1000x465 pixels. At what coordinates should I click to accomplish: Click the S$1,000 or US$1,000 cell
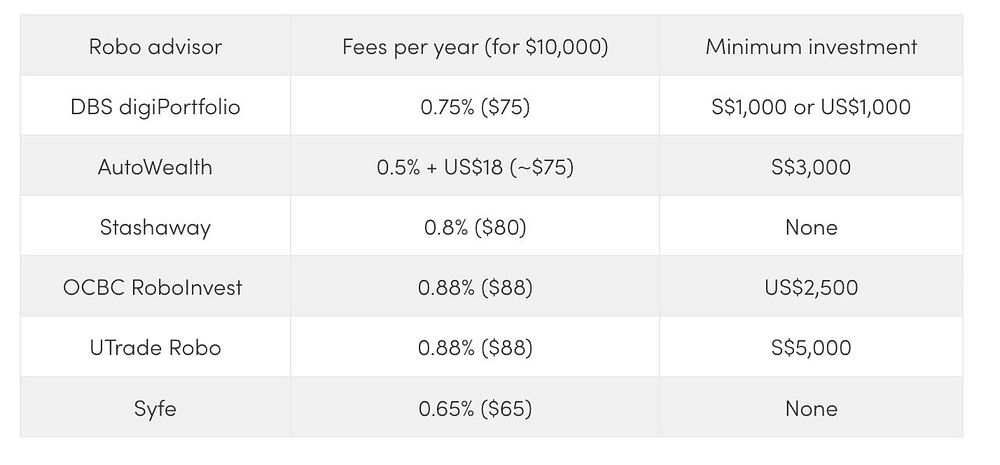[x=811, y=106]
